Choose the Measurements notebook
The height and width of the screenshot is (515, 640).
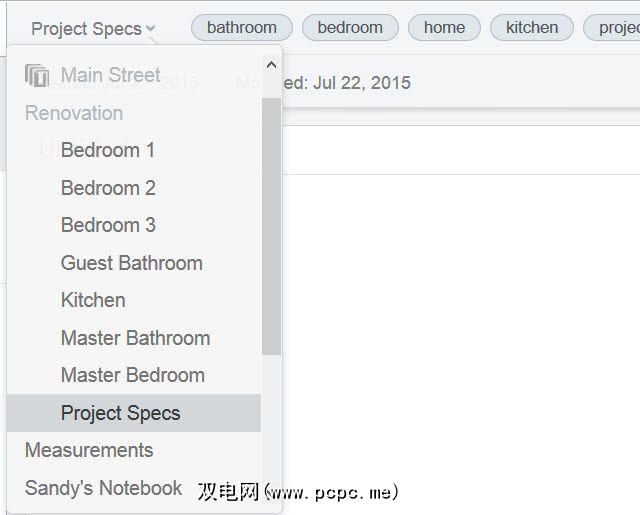point(89,450)
